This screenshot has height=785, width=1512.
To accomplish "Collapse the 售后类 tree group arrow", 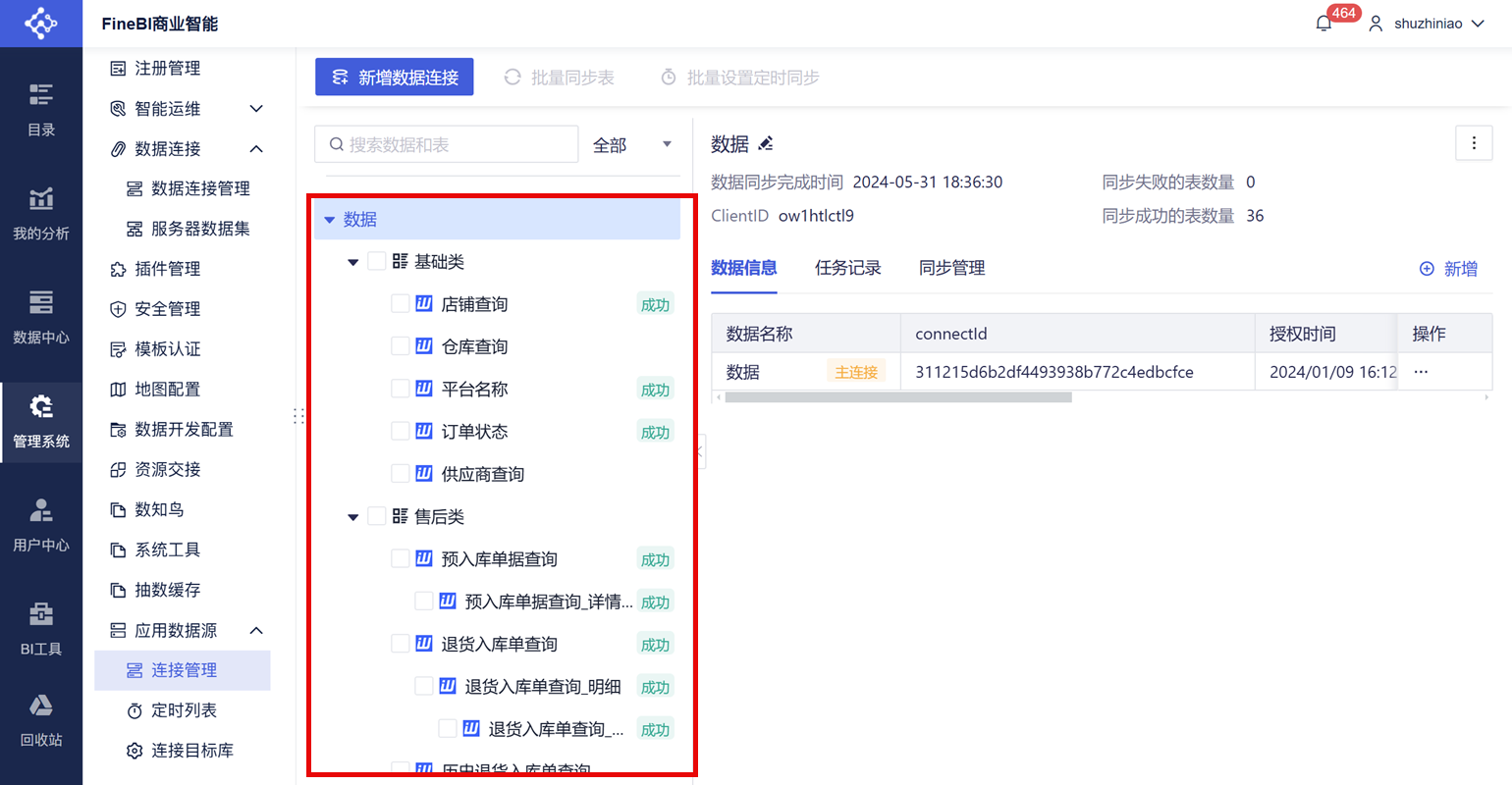I will [353, 517].
